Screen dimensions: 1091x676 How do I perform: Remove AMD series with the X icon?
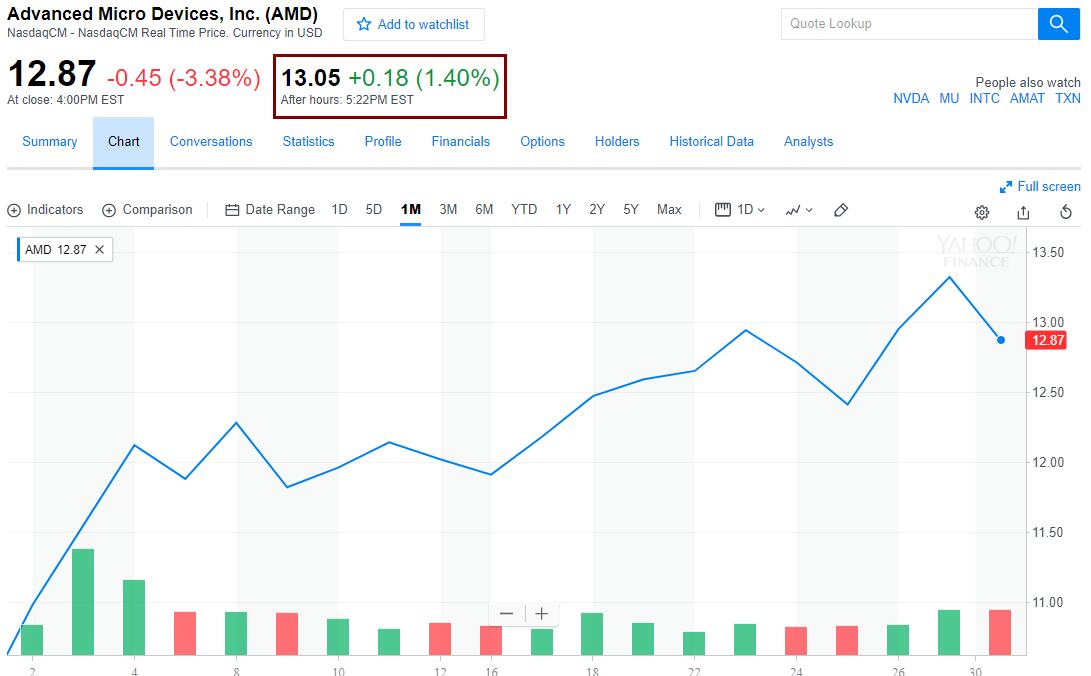pyautogui.click(x=100, y=250)
